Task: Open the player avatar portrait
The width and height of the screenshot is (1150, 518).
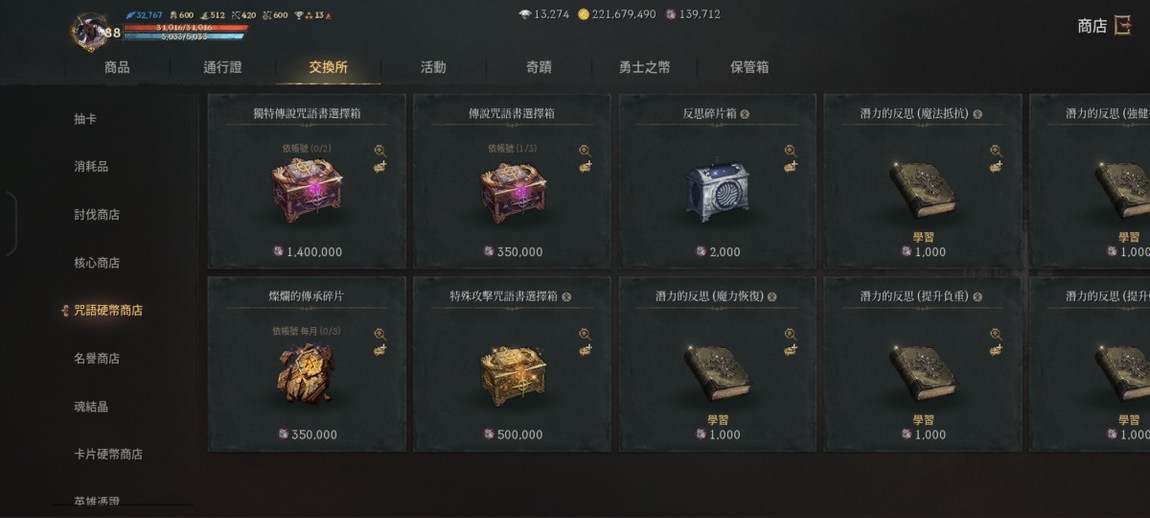Action: click(89, 31)
